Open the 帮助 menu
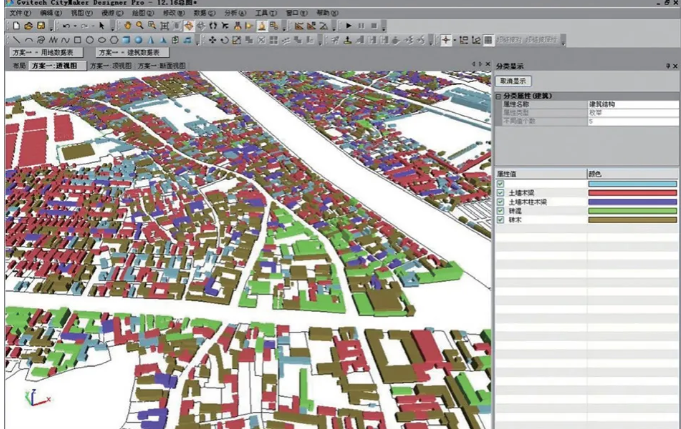Image resolution: width=681 pixels, height=429 pixels. [327, 13]
